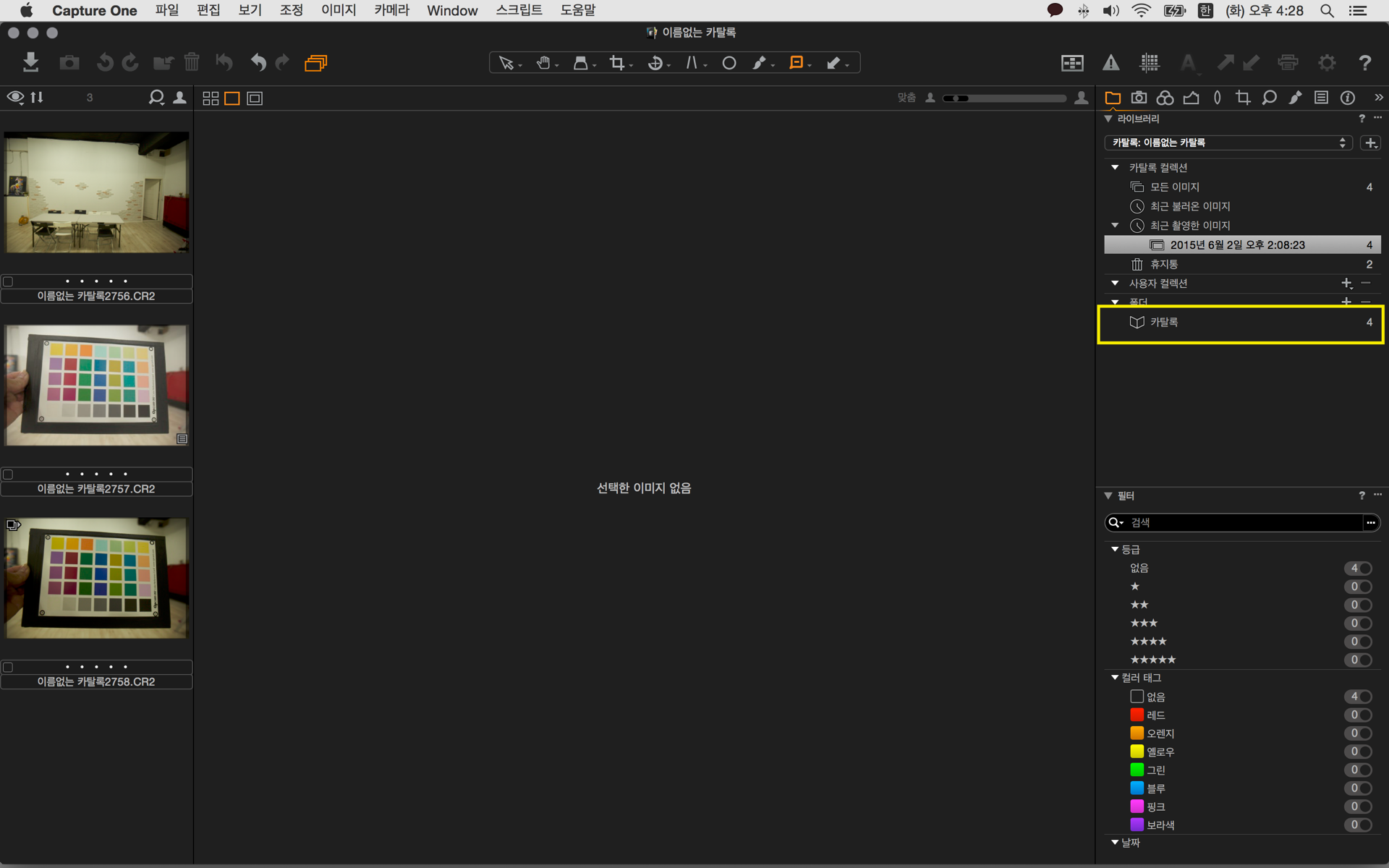Select the pan hand tool
This screenshot has height=868, width=1389.
(x=543, y=63)
